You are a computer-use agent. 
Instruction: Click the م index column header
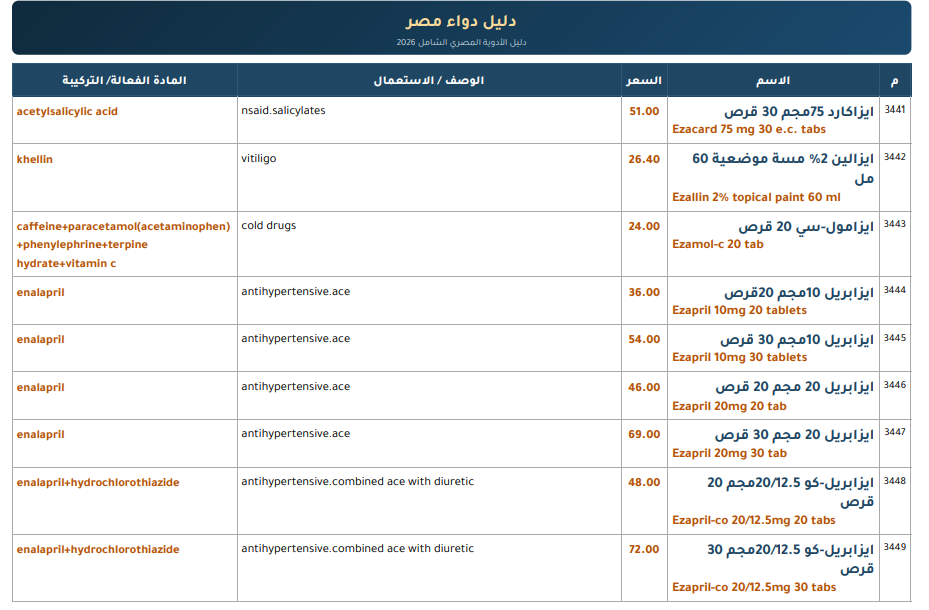(x=895, y=81)
